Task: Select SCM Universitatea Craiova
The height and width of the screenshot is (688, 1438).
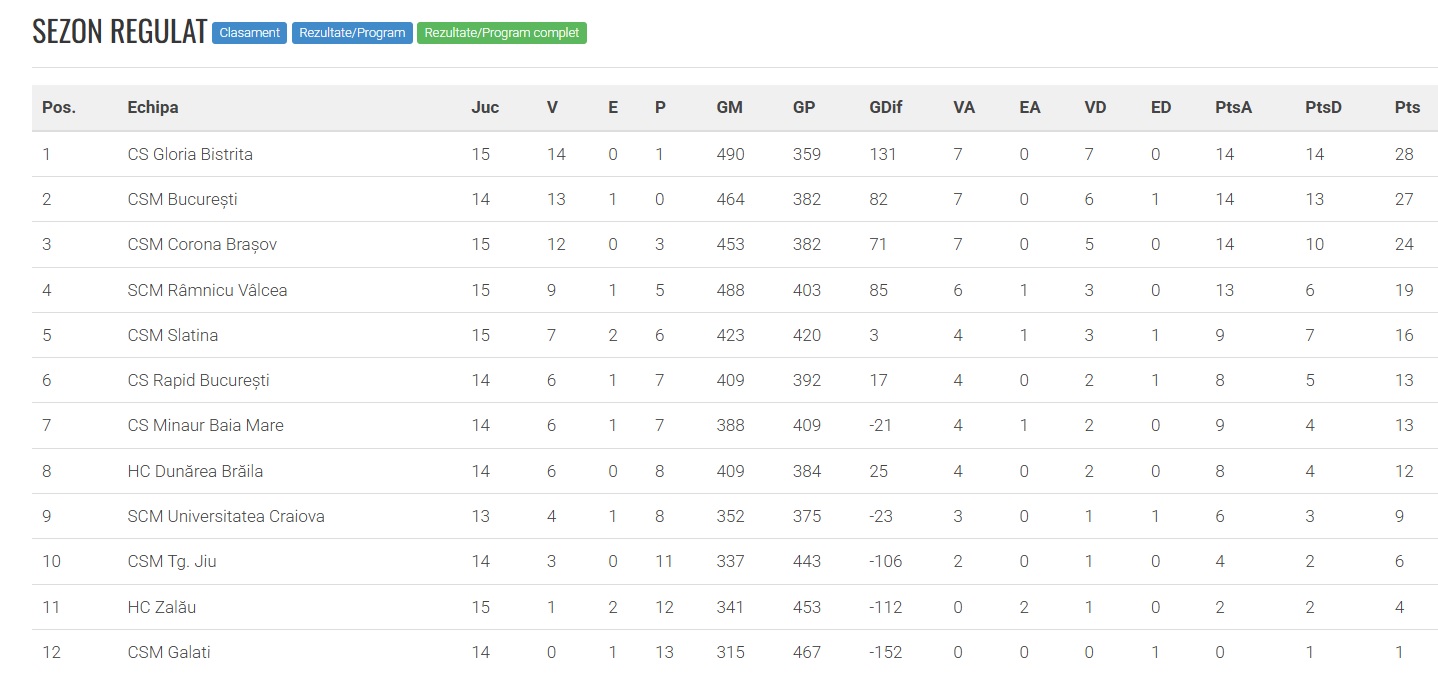Action: tap(226, 516)
